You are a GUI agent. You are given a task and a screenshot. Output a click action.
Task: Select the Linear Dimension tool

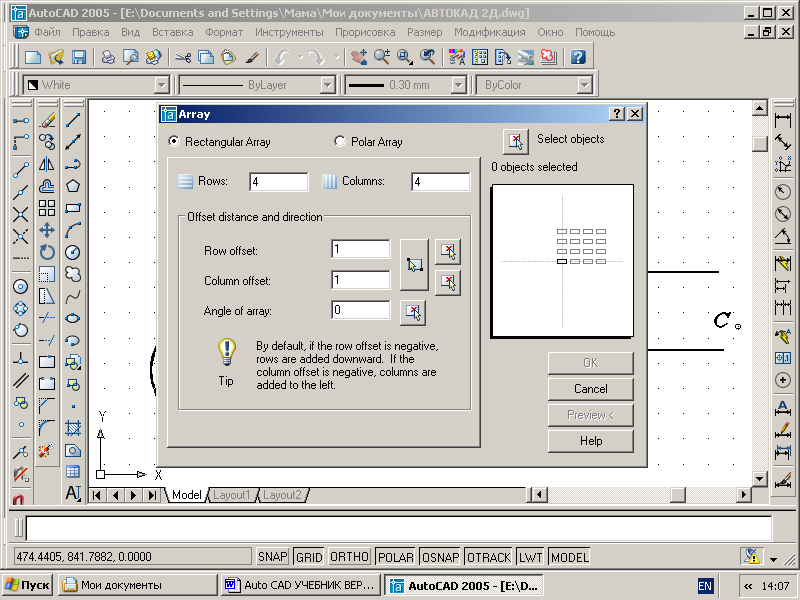pyautogui.click(x=783, y=121)
